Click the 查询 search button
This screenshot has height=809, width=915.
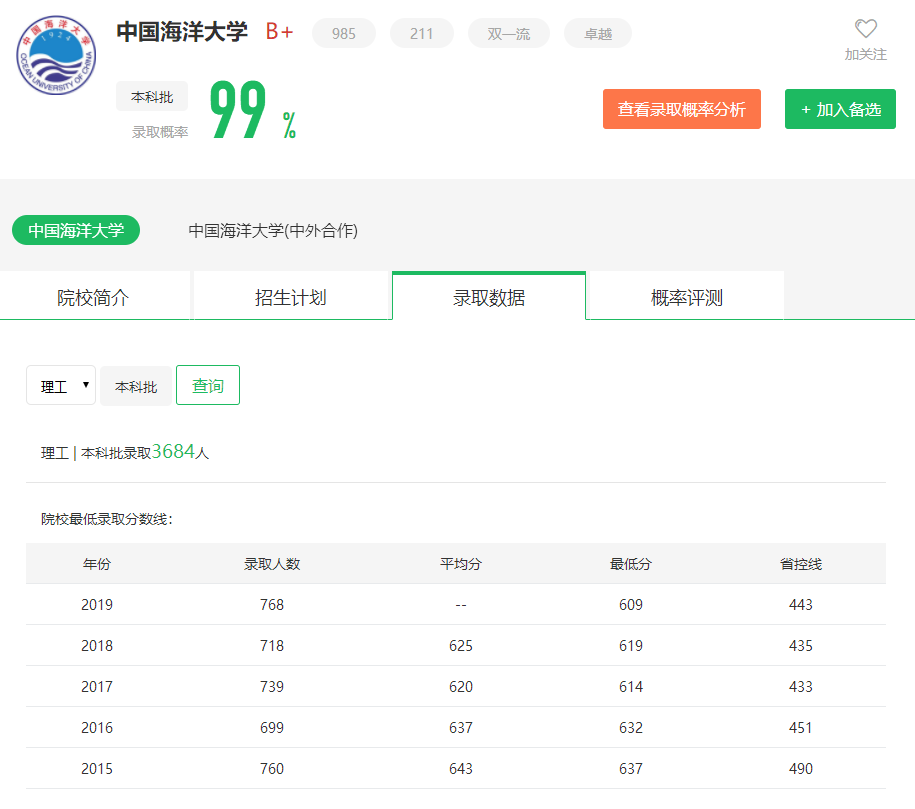[x=208, y=385]
